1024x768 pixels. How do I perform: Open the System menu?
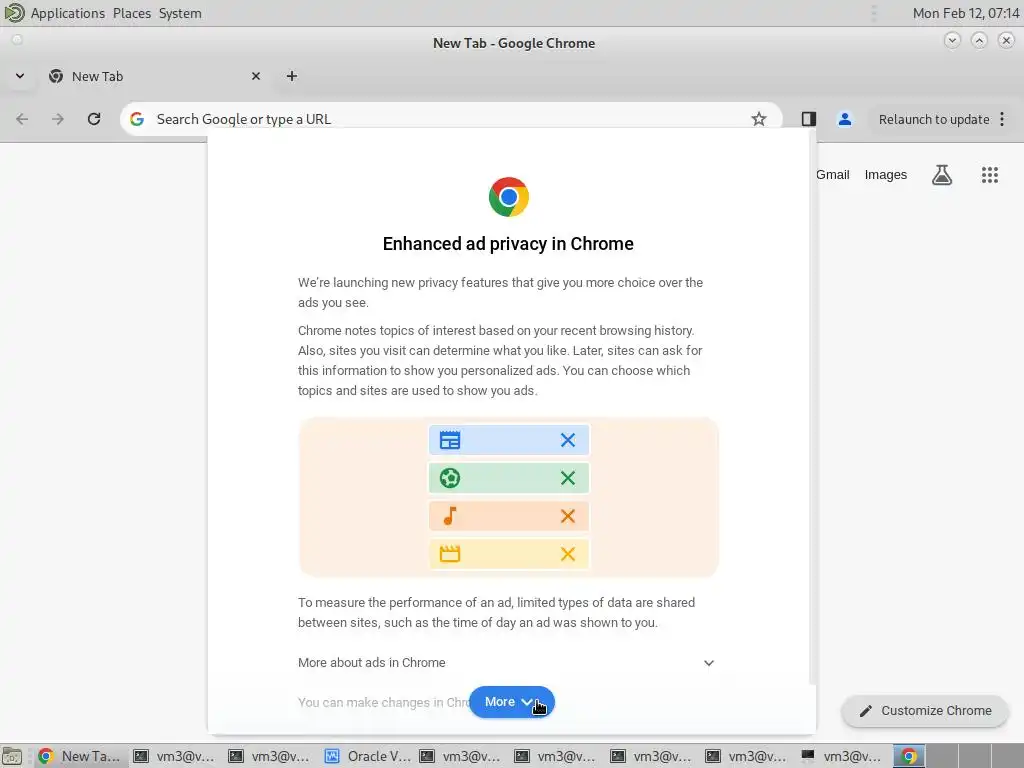(180, 13)
